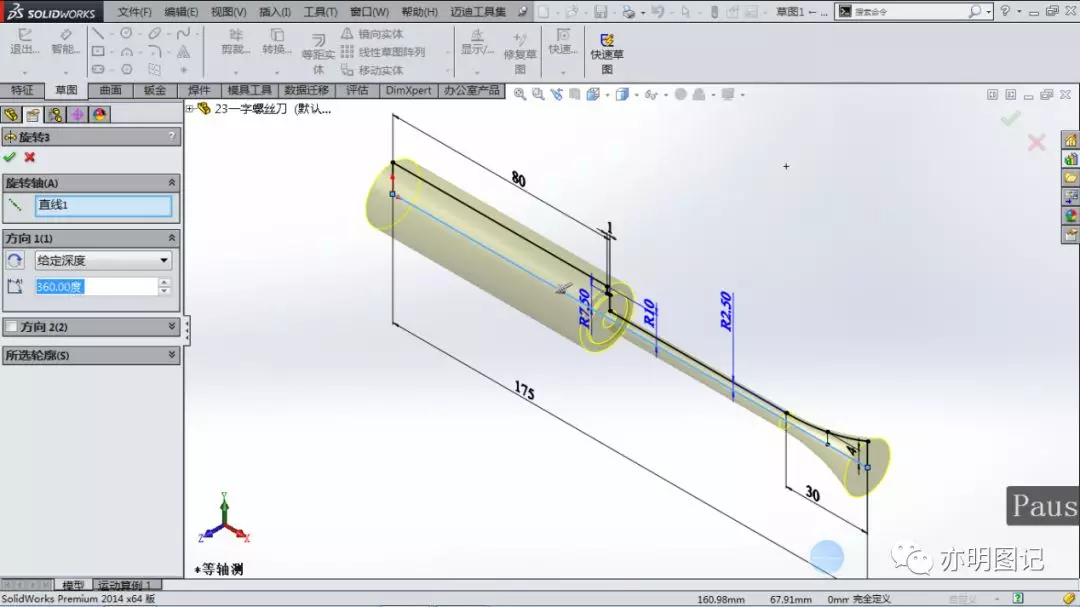Open the DimXpertManager tab icon
The width and height of the screenshot is (1080, 607).
[77, 114]
